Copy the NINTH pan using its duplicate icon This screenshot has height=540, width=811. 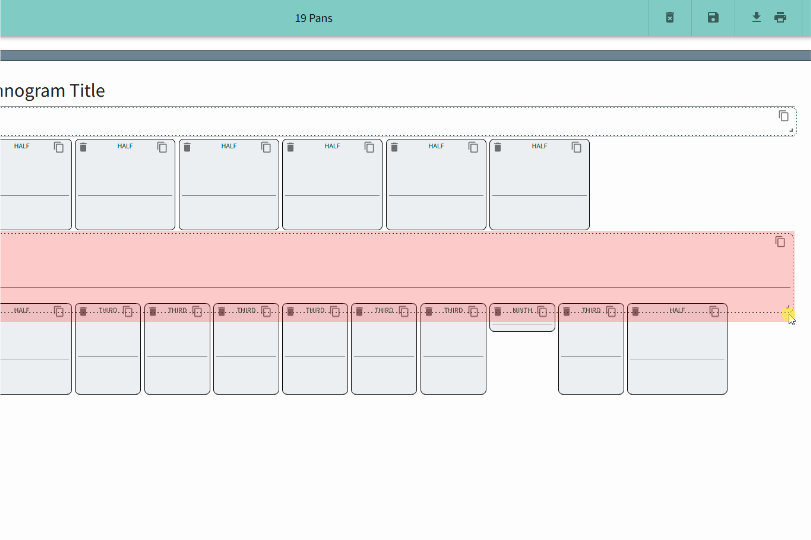pyautogui.click(x=542, y=312)
